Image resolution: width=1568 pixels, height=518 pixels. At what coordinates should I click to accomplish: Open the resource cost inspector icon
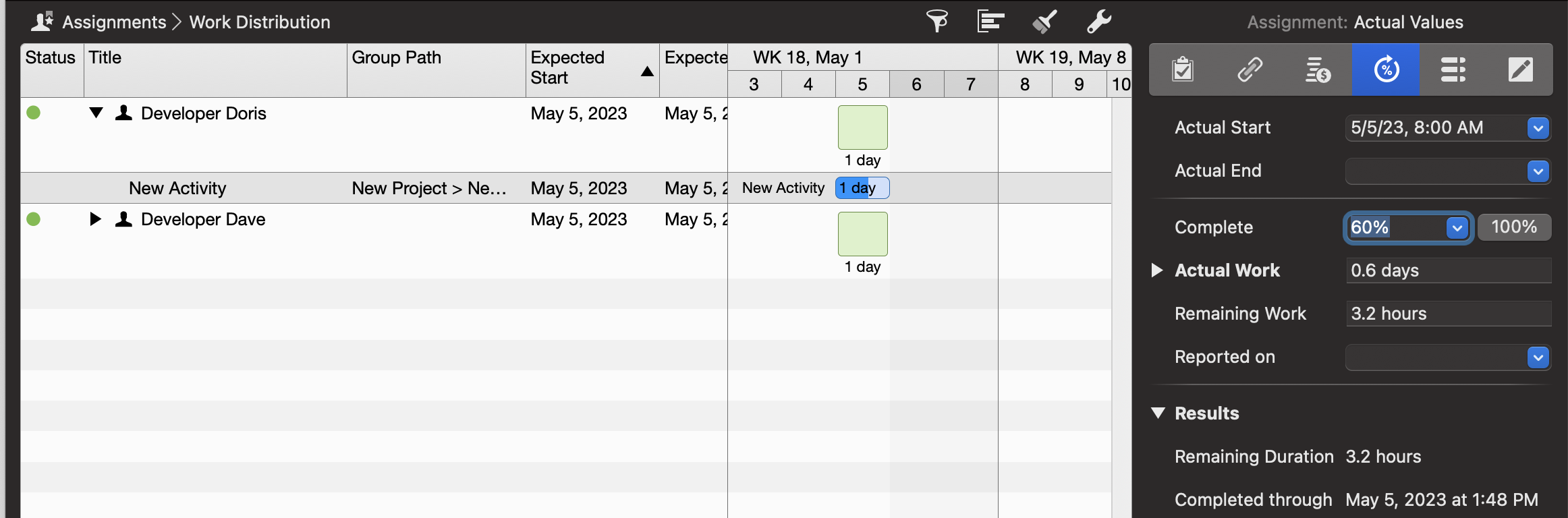[1317, 69]
